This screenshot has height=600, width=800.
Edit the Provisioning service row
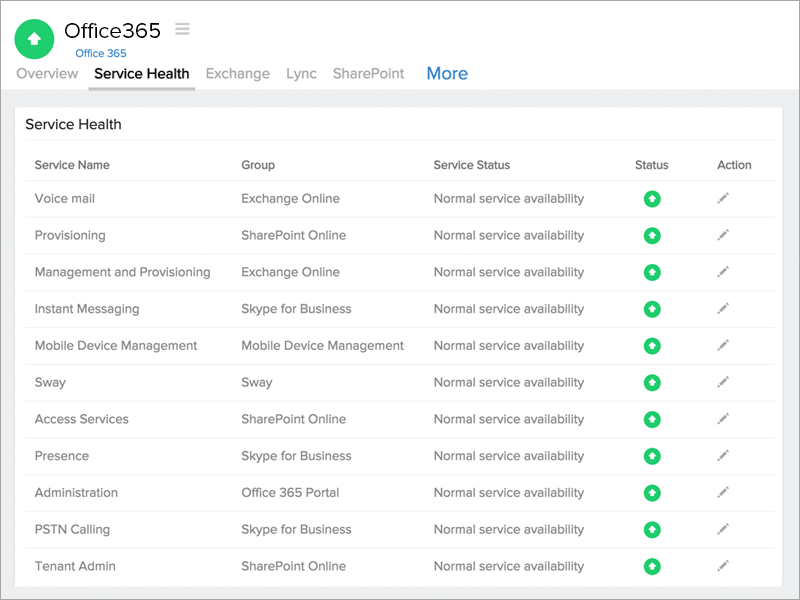click(x=723, y=235)
